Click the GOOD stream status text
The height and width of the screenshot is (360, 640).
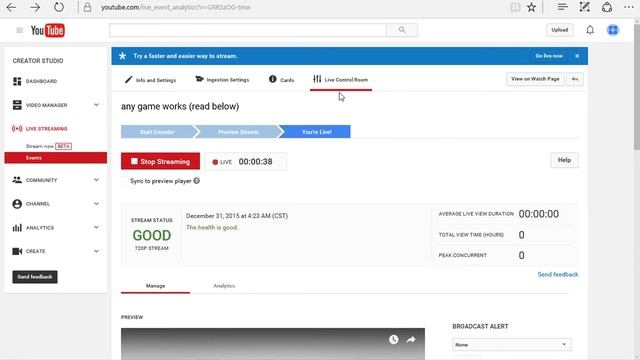pyautogui.click(x=152, y=236)
